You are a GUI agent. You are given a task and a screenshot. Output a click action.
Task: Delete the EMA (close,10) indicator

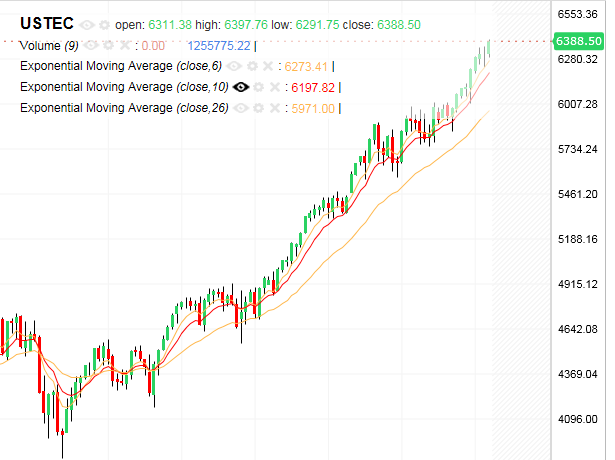click(x=275, y=87)
